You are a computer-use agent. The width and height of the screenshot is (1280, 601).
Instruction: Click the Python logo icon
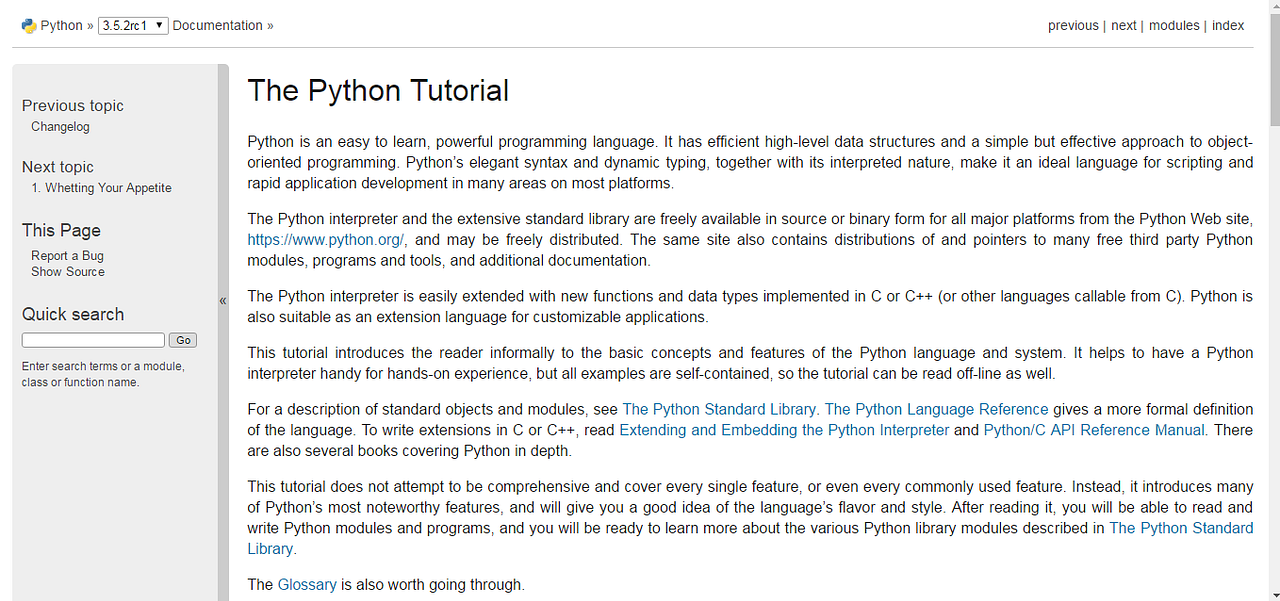pos(29,25)
